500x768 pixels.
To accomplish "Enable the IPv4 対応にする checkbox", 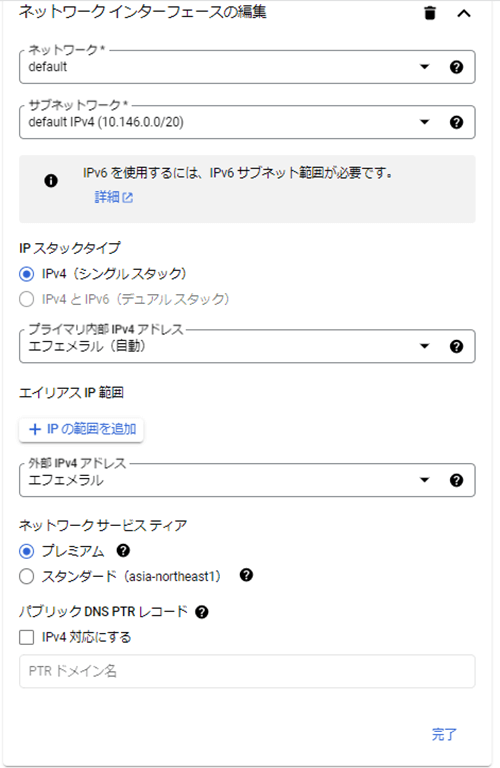I will pos(26,637).
